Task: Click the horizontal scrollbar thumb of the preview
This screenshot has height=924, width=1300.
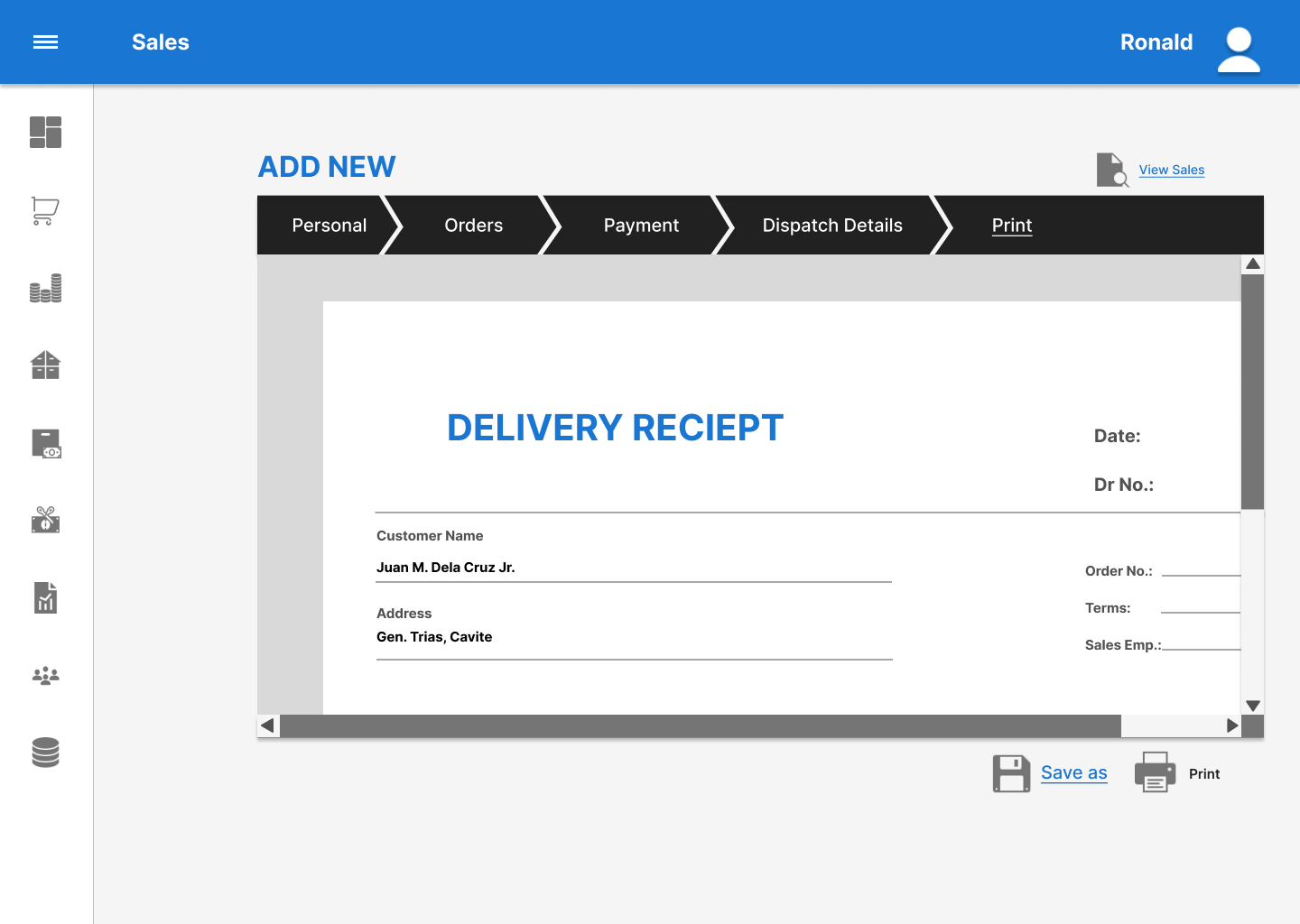Action: pos(701,725)
